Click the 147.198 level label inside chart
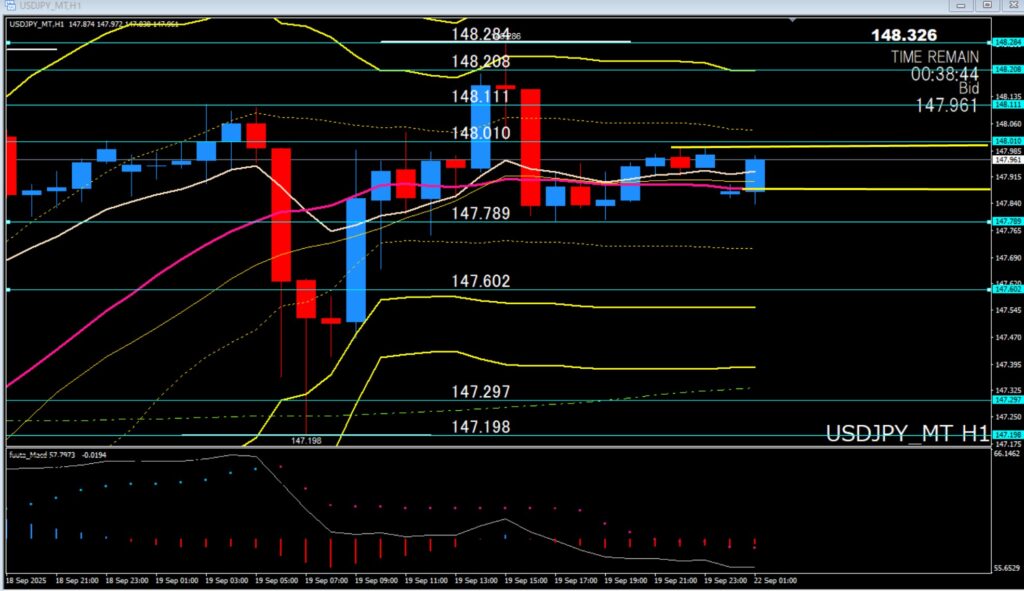Viewport: 1024px width, 591px height. point(480,427)
